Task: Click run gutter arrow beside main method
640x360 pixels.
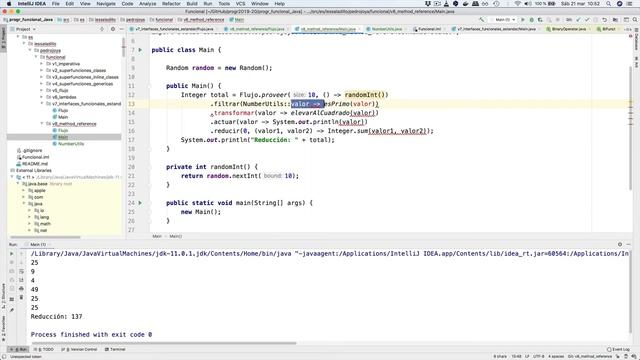Action: [140, 203]
